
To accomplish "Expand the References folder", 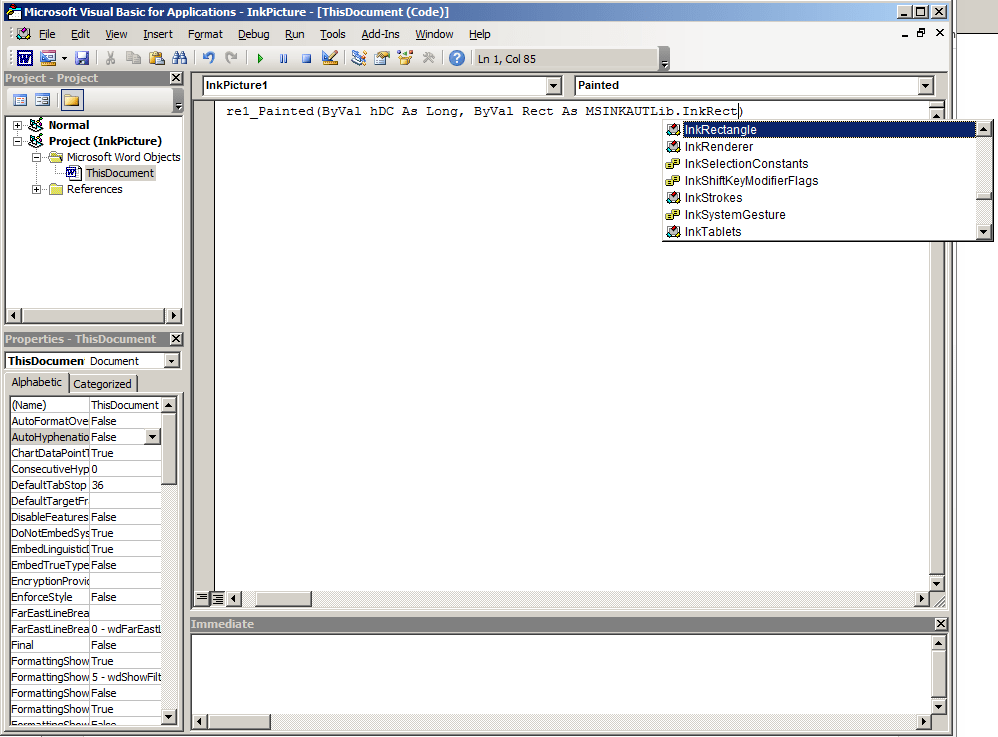I will pyautogui.click(x=36, y=189).
